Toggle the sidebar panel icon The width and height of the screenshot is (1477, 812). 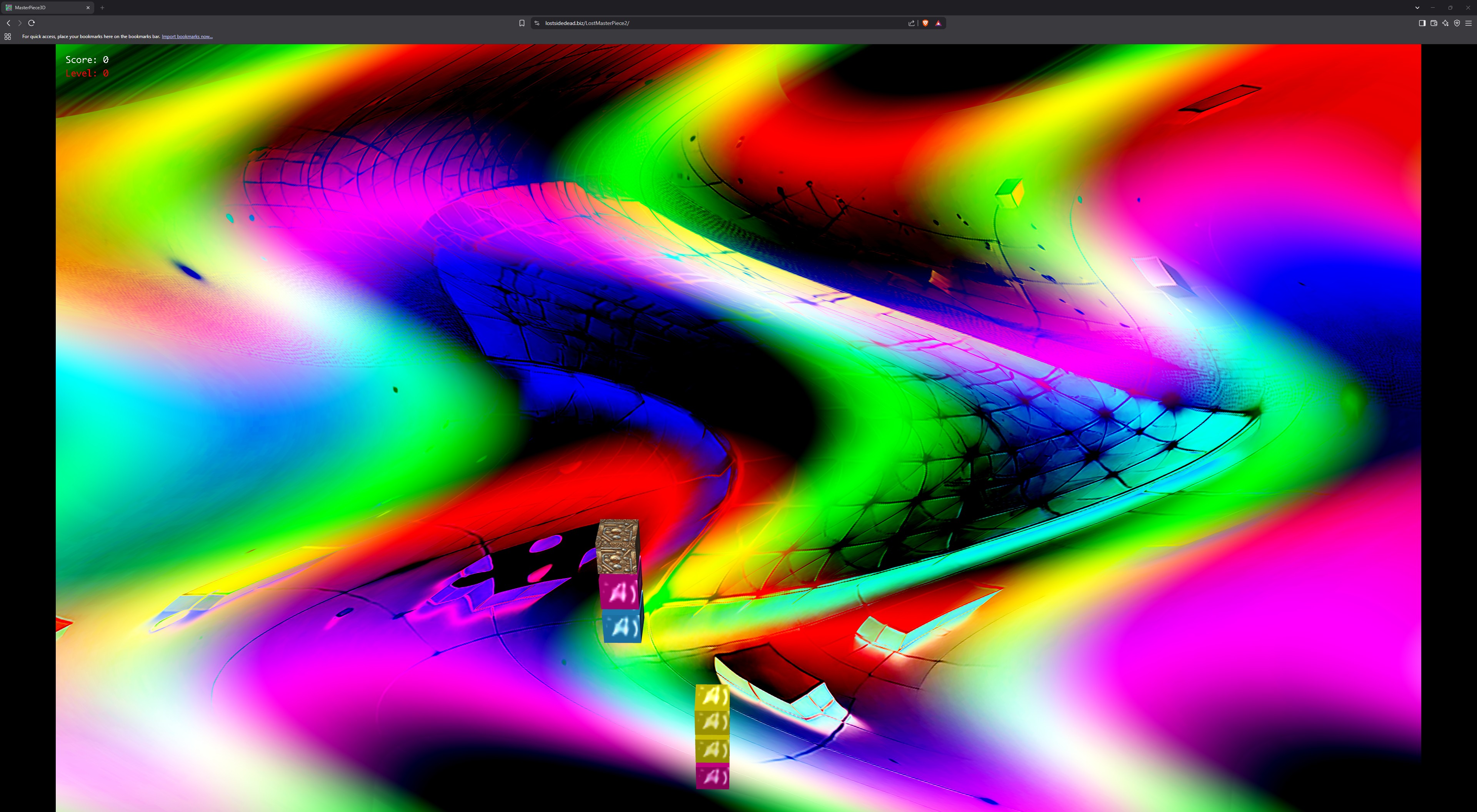(x=1422, y=23)
